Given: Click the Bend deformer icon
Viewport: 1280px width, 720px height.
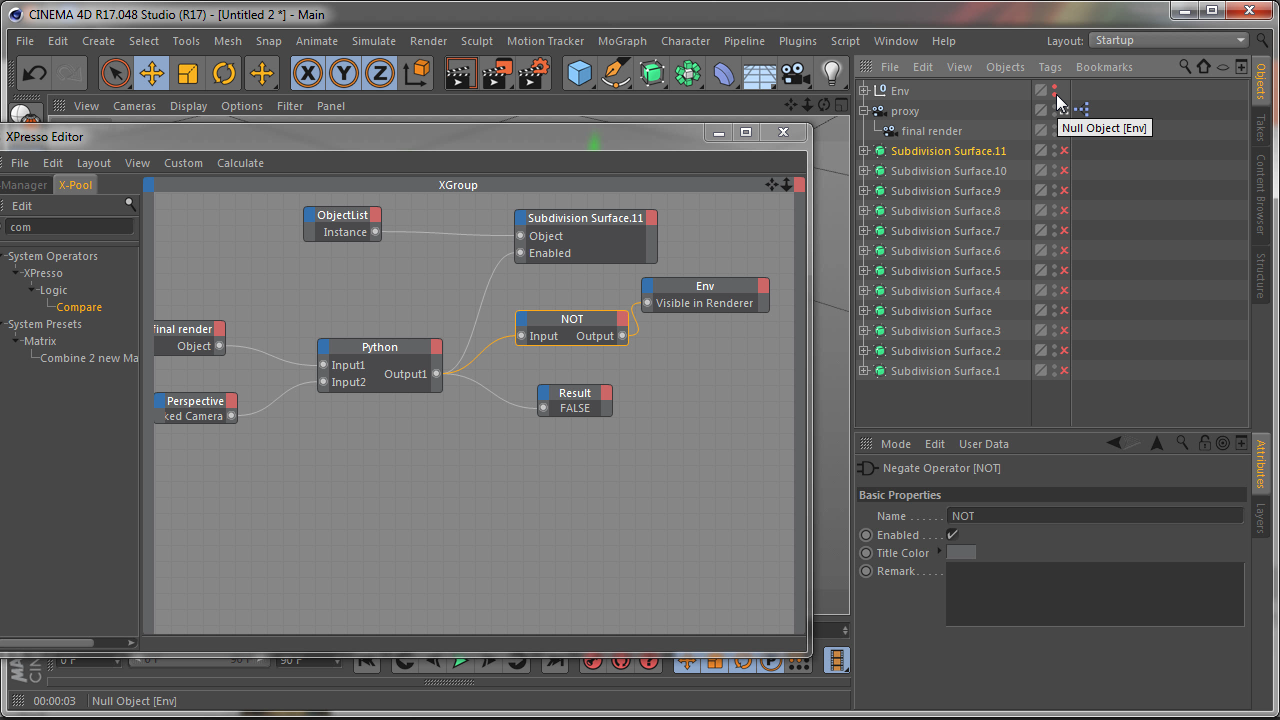Looking at the screenshot, I should (x=724, y=73).
